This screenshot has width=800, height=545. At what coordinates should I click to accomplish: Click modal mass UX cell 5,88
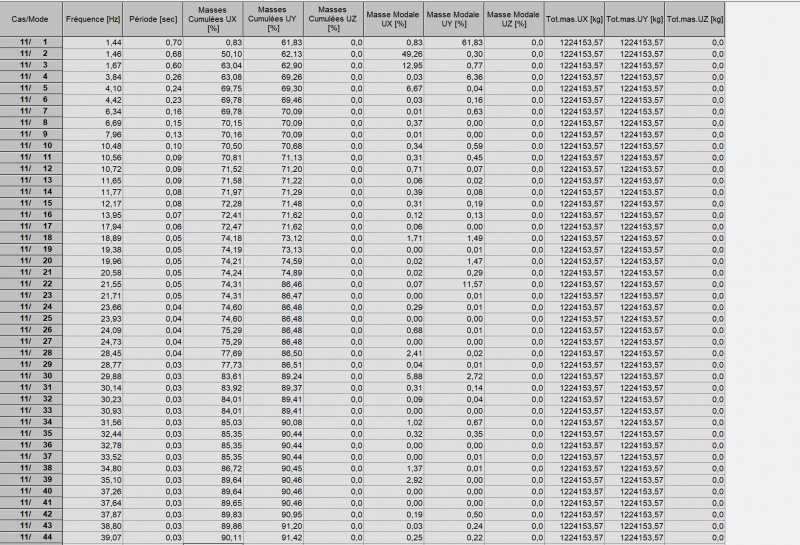[x=394, y=377]
